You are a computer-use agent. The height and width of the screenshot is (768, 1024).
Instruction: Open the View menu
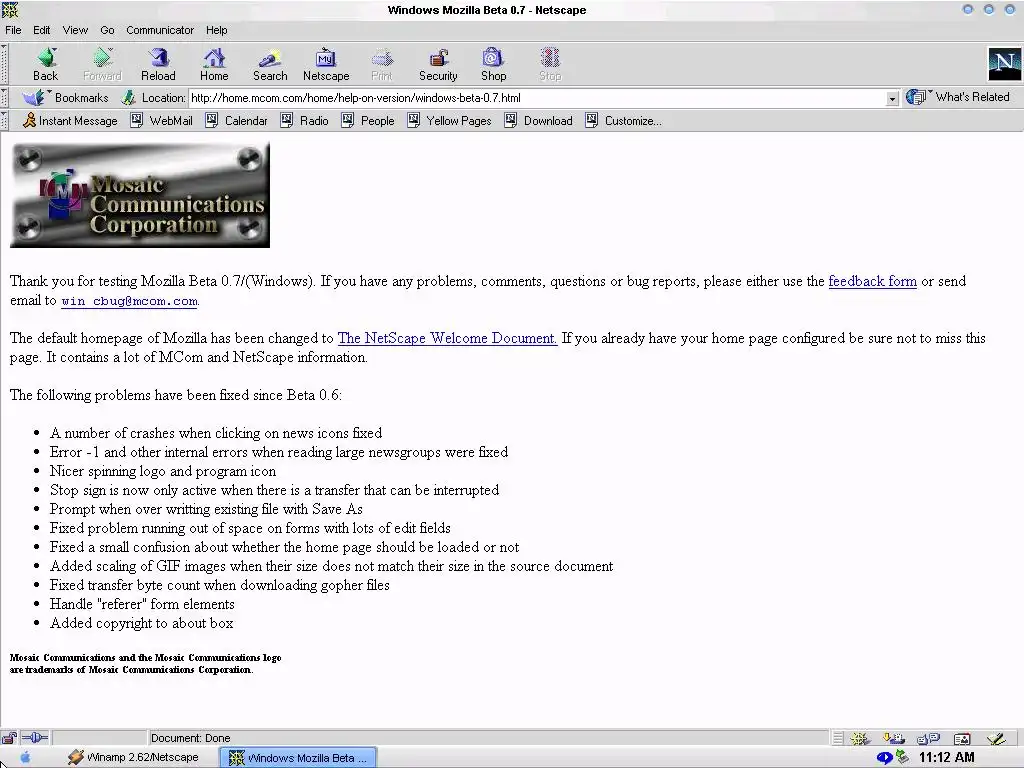75,30
